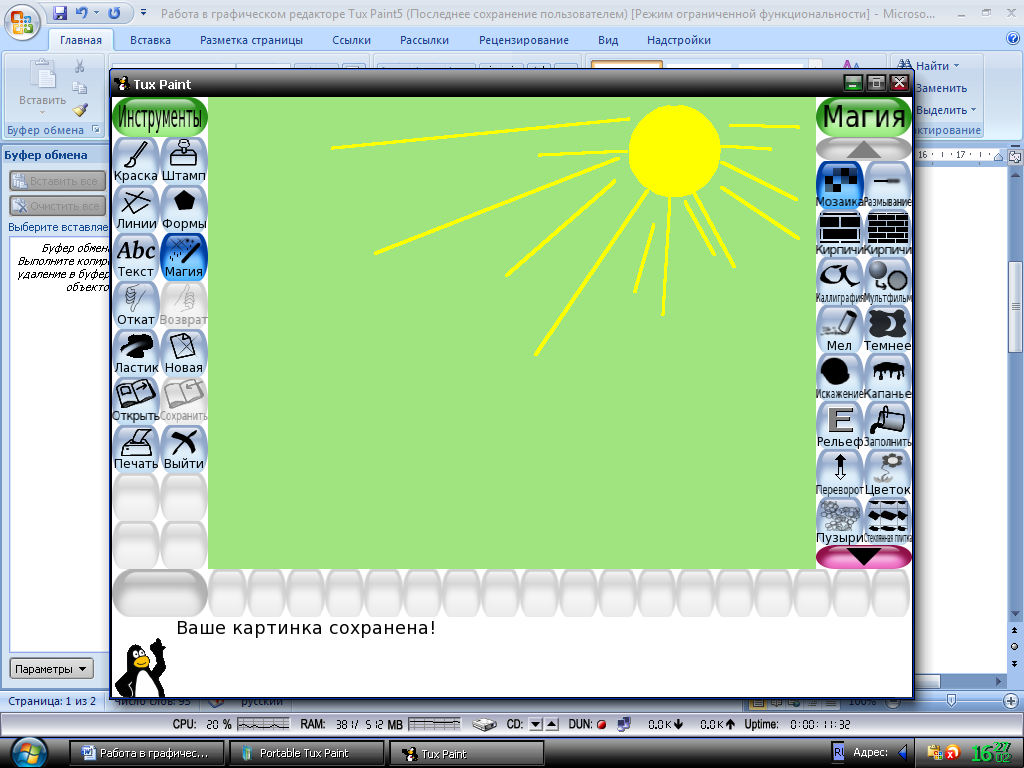
Task: Click the Format Painter brush icon in Word
Action: click(x=80, y=110)
